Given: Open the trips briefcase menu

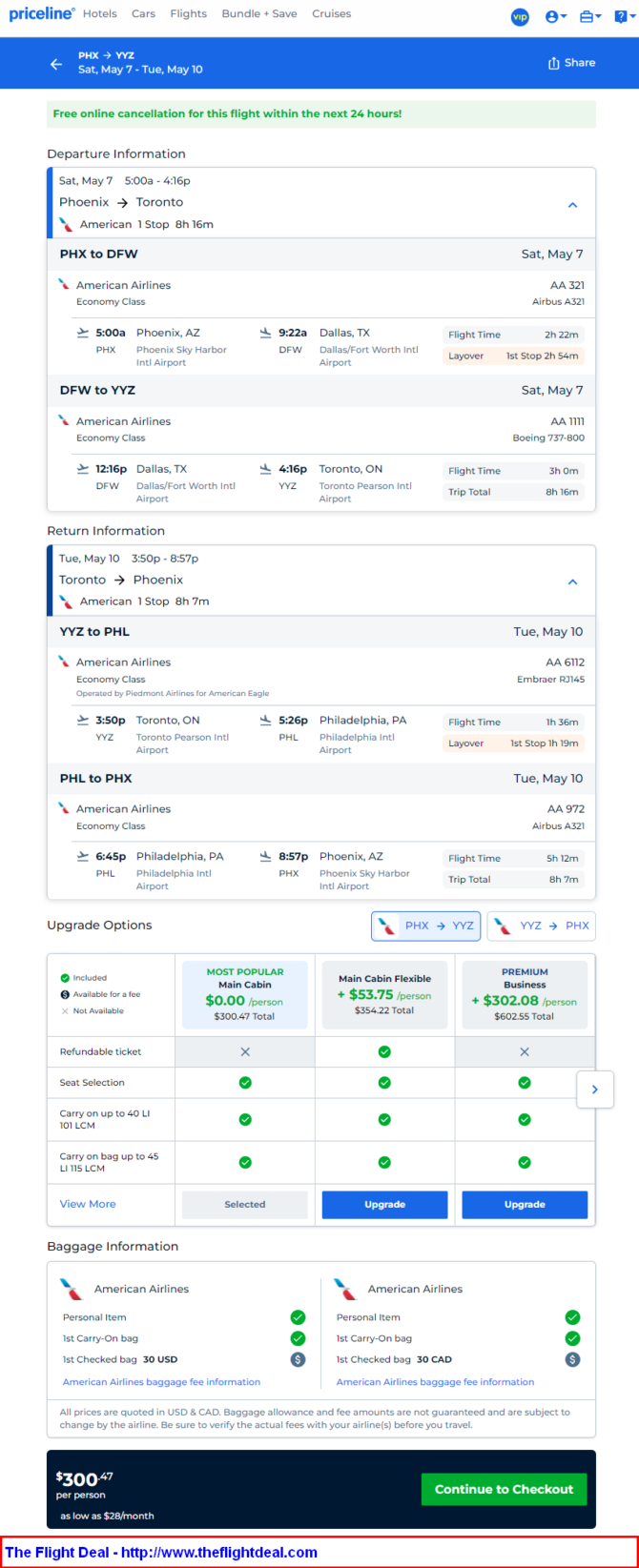Looking at the screenshot, I should [590, 16].
